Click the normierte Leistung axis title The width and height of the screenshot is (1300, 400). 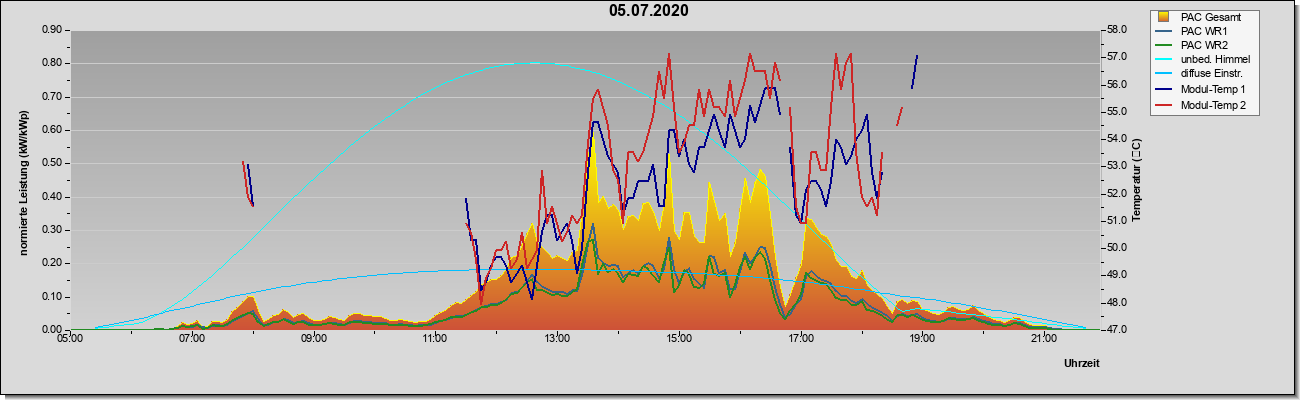[23, 180]
